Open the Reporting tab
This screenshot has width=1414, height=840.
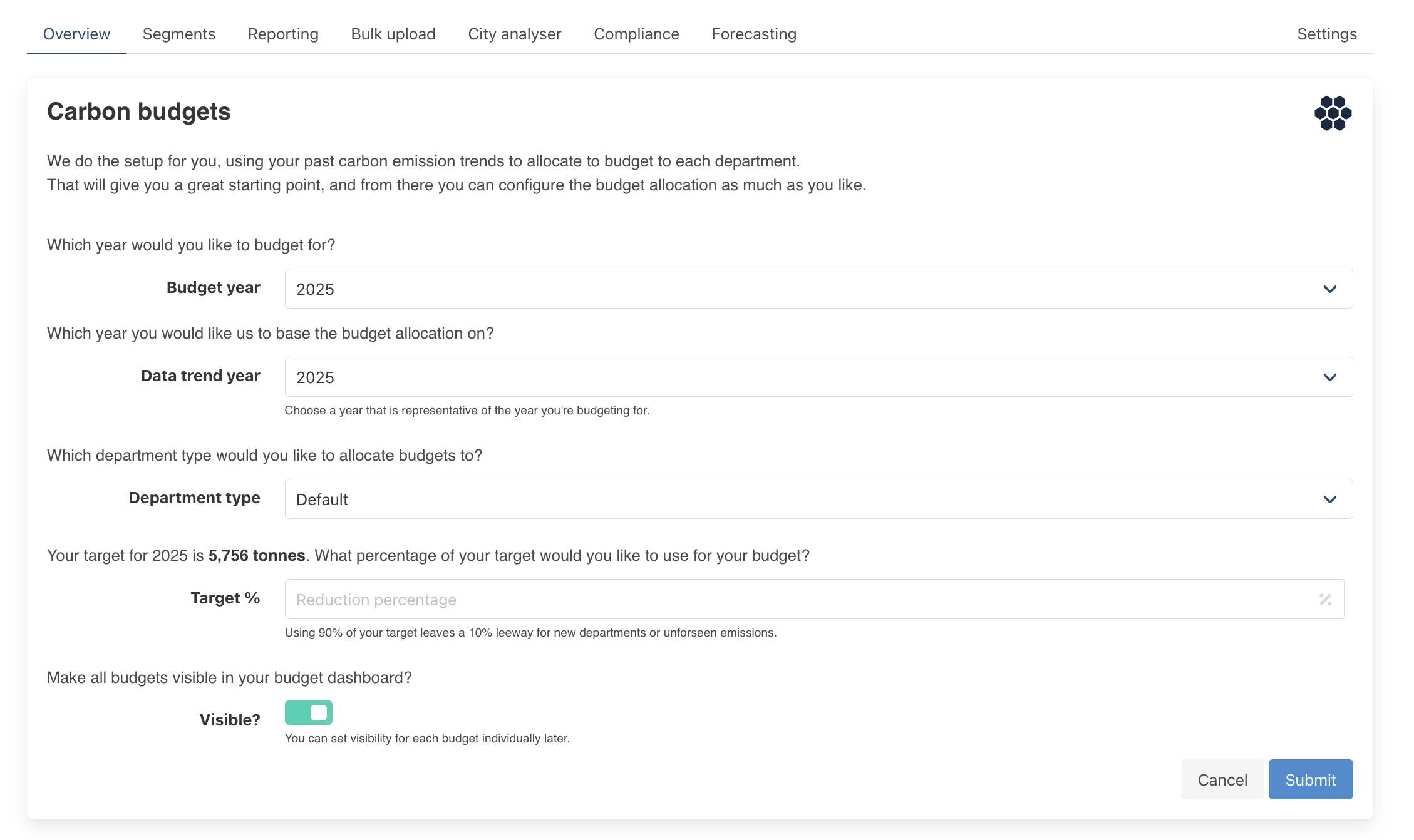point(283,34)
